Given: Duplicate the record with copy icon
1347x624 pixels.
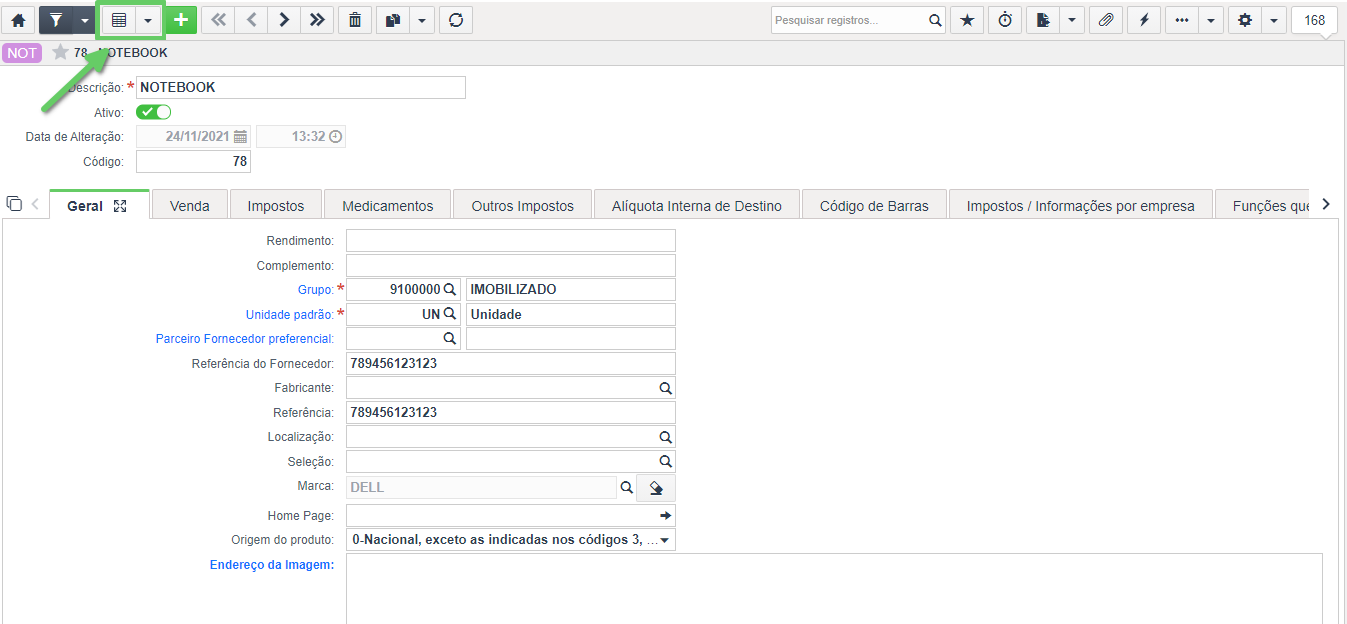Looking at the screenshot, I should [393, 20].
